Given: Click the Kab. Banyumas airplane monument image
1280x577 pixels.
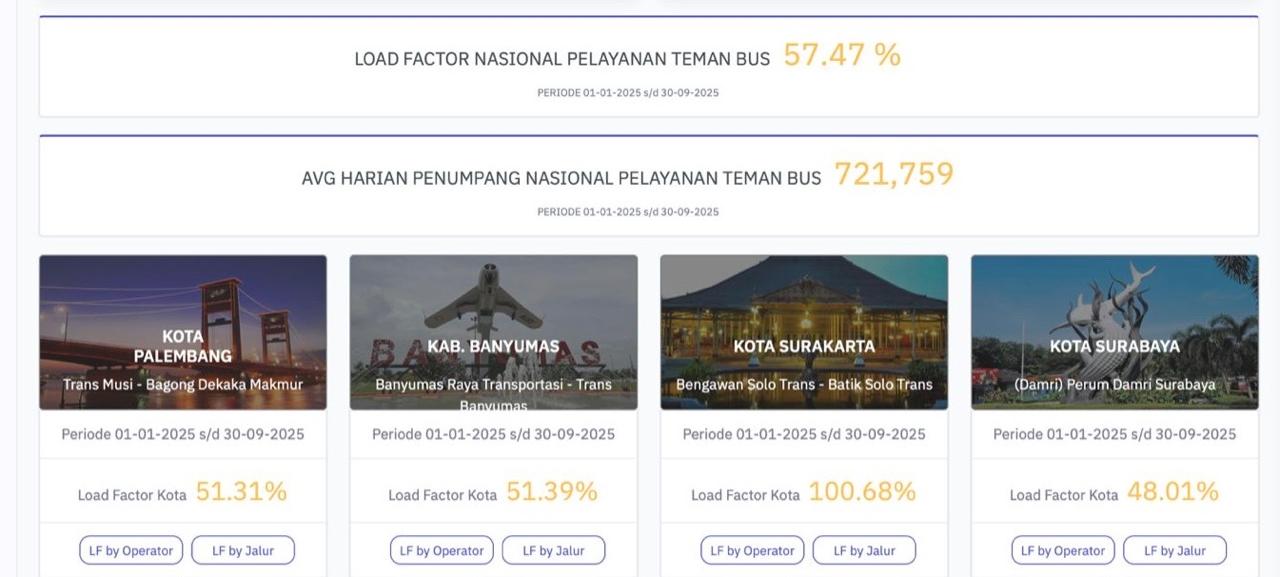Looking at the screenshot, I should (493, 300).
